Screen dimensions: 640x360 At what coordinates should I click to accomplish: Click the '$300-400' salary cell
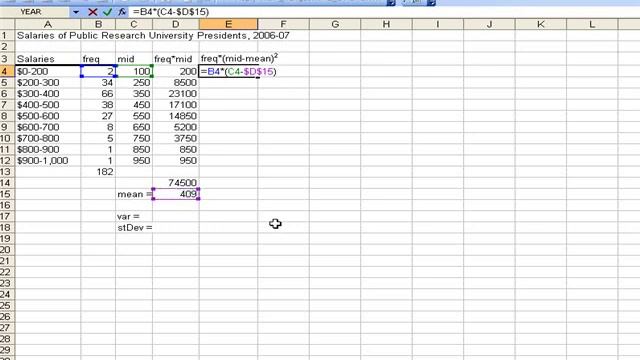click(48, 94)
